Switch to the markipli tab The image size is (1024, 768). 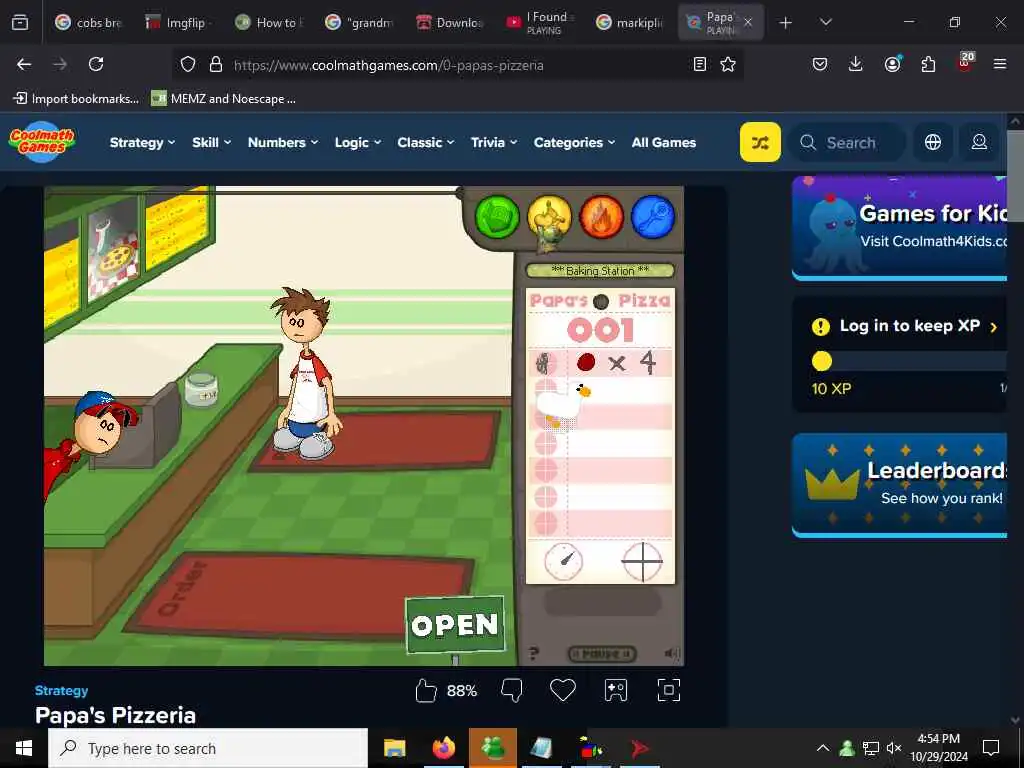[631, 23]
